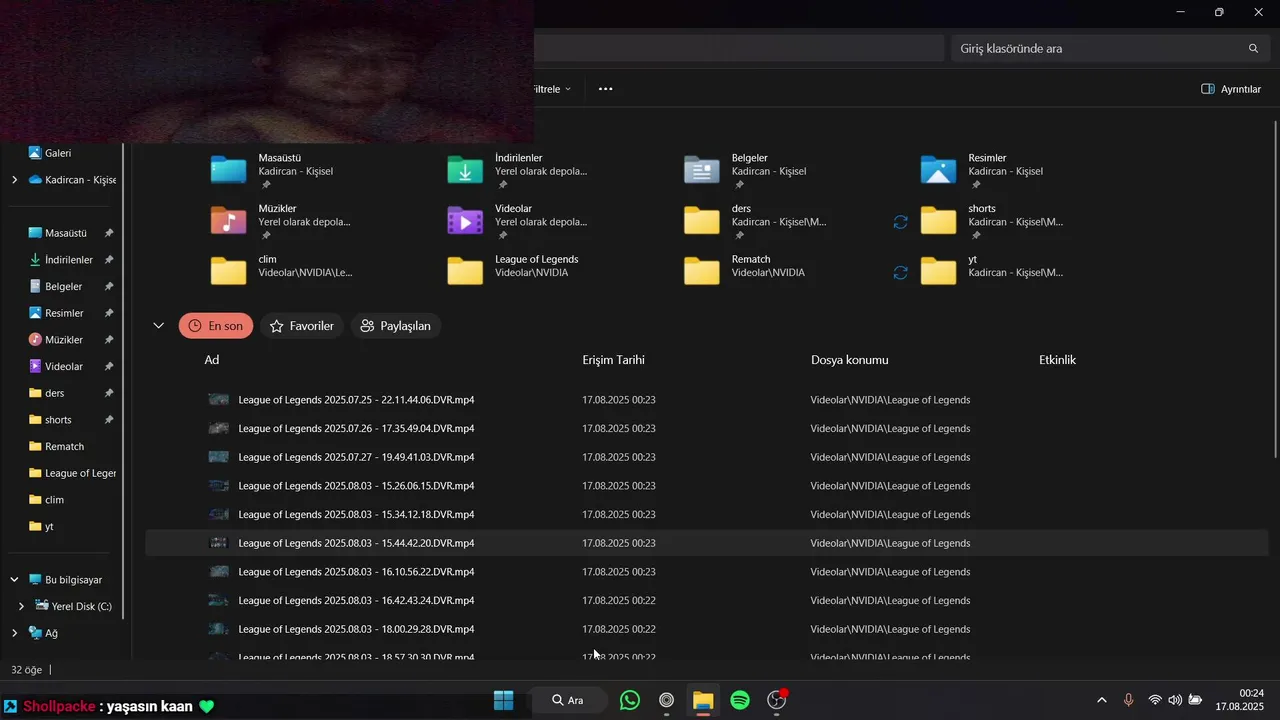This screenshot has height=720, width=1280.
Task: Select file League of Legends 2025.07.27 - 19.49.41.03.DVR.mp4
Action: tap(707, 457)
